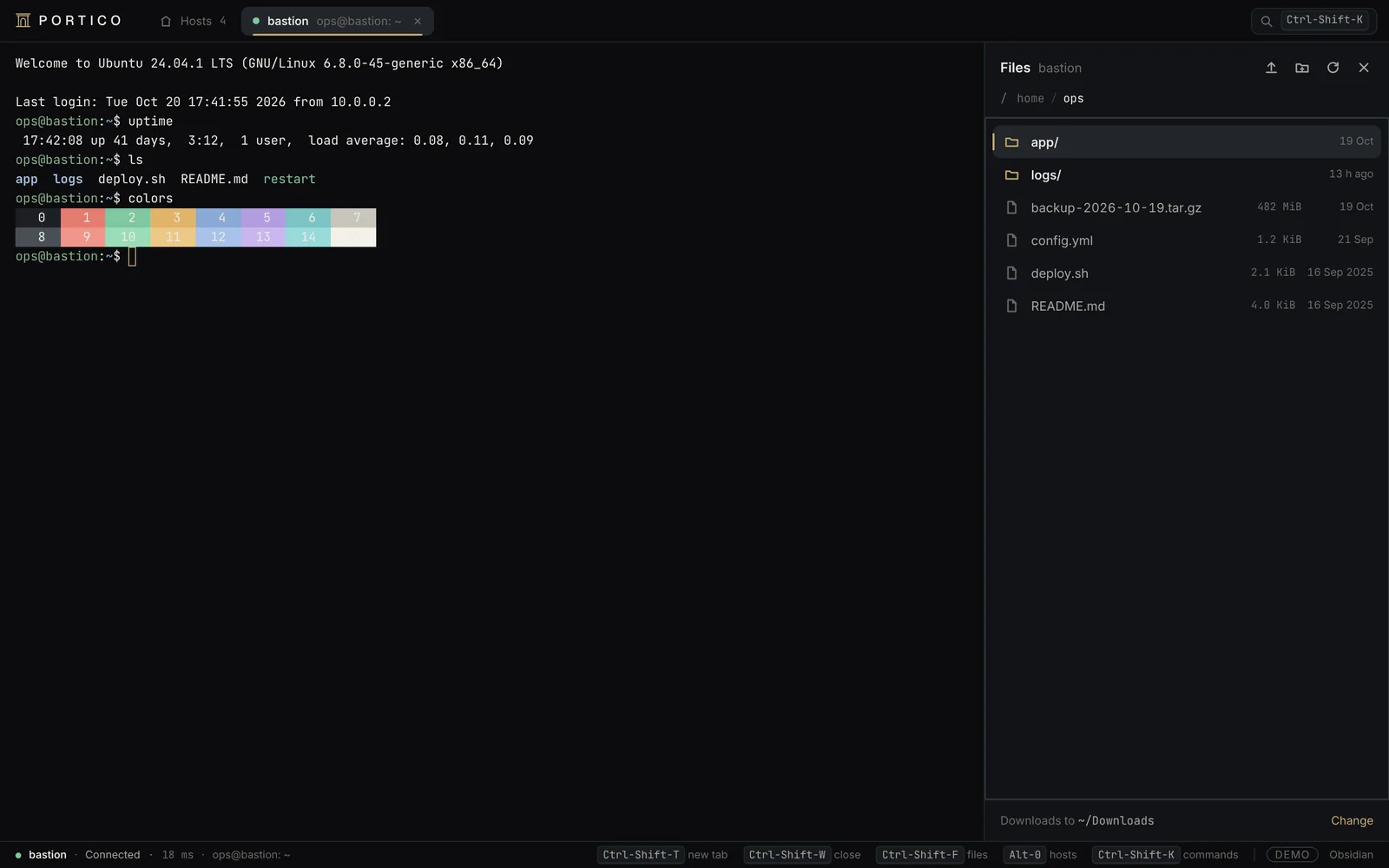
Task: Click Ctrl-Shift-K commands shortcut in status bar
Action: [1165, 855]
